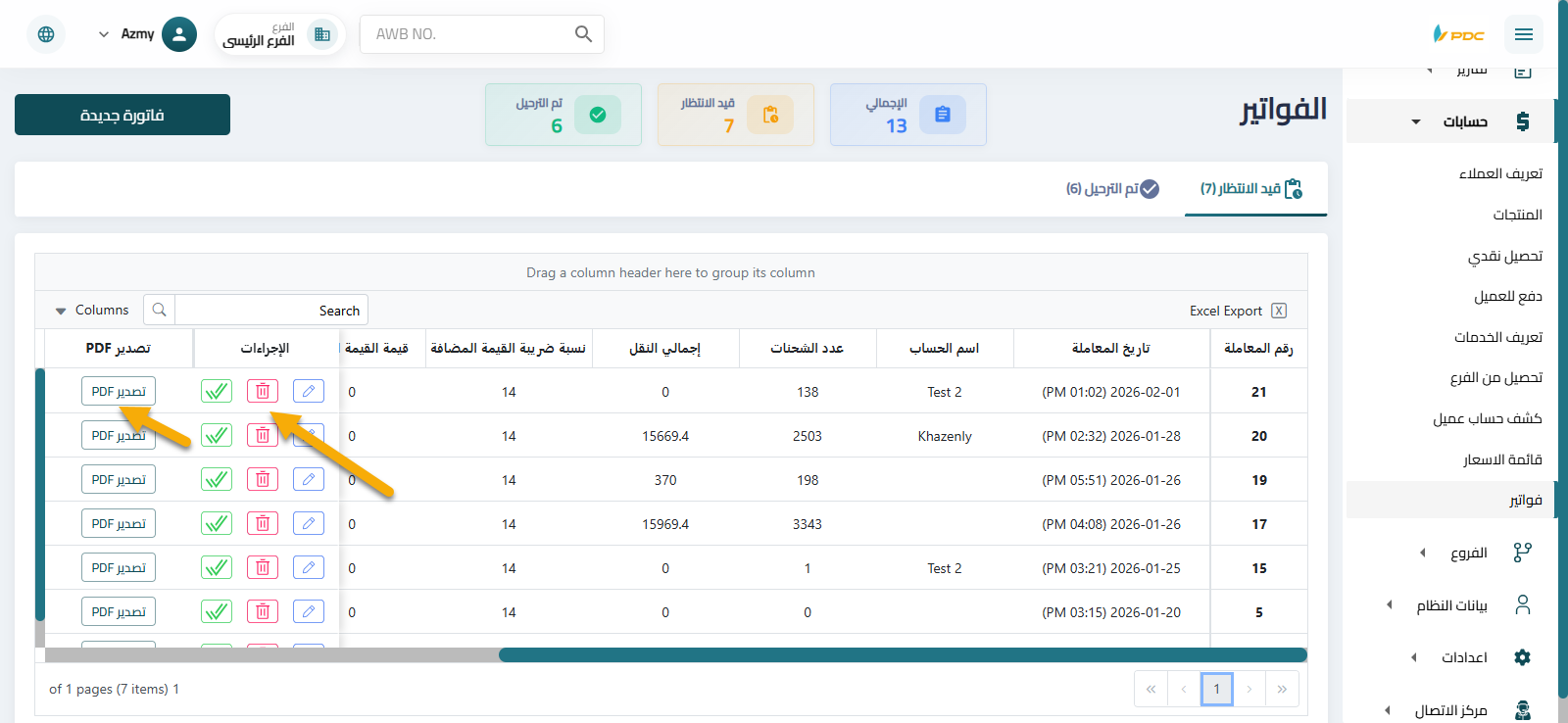Expand the Azmy user menu chevron
The height and width of the screenshot is (723, 1568).
coord(104,34)
